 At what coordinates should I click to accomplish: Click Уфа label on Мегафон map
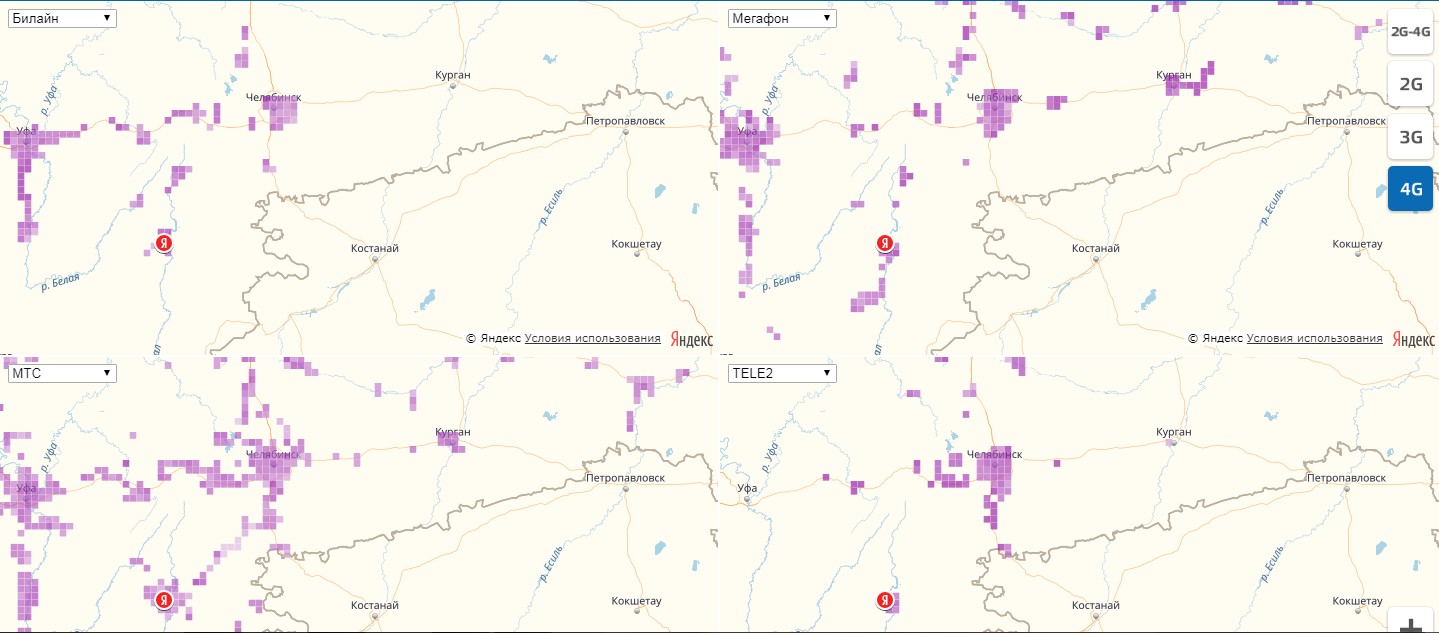click(x=745, y=131)
